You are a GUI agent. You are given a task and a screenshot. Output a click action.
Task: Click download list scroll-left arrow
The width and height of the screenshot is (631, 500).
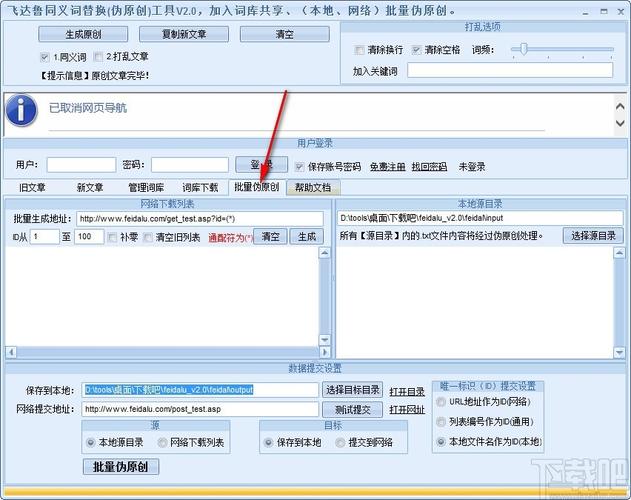11,352
